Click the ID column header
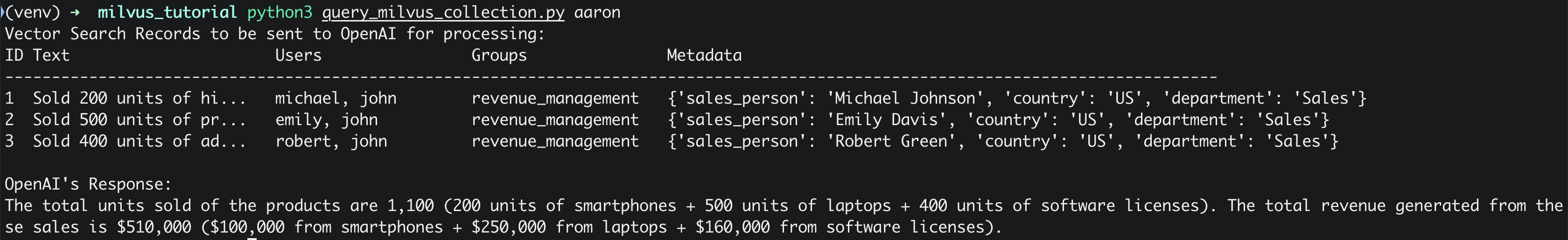The height and width of the screenshot is (240, 1568). (14, 56)
